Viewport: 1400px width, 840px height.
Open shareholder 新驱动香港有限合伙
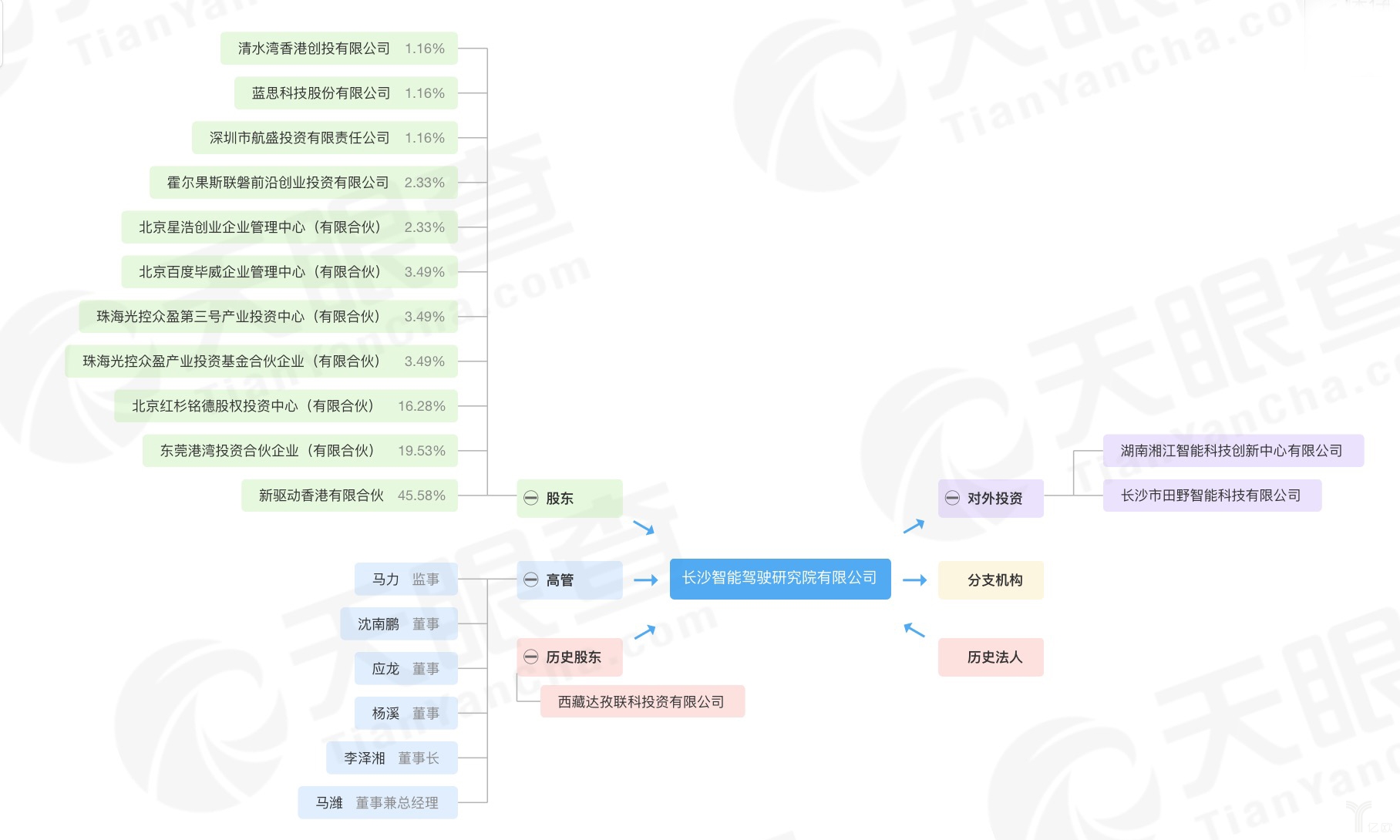(349, 496)
